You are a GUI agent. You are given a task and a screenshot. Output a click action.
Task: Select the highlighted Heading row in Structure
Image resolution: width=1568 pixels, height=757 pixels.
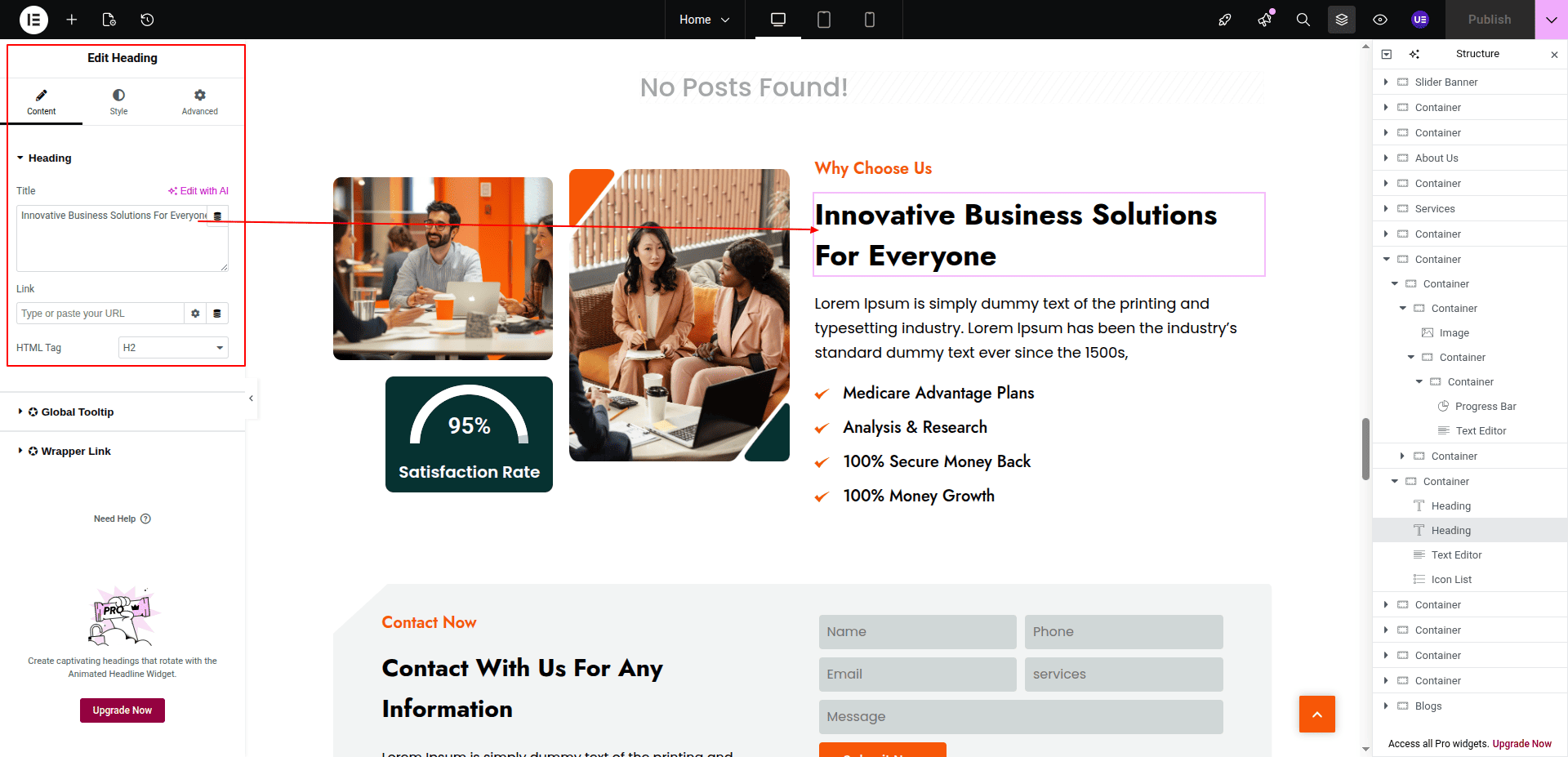pos(1470,530)
